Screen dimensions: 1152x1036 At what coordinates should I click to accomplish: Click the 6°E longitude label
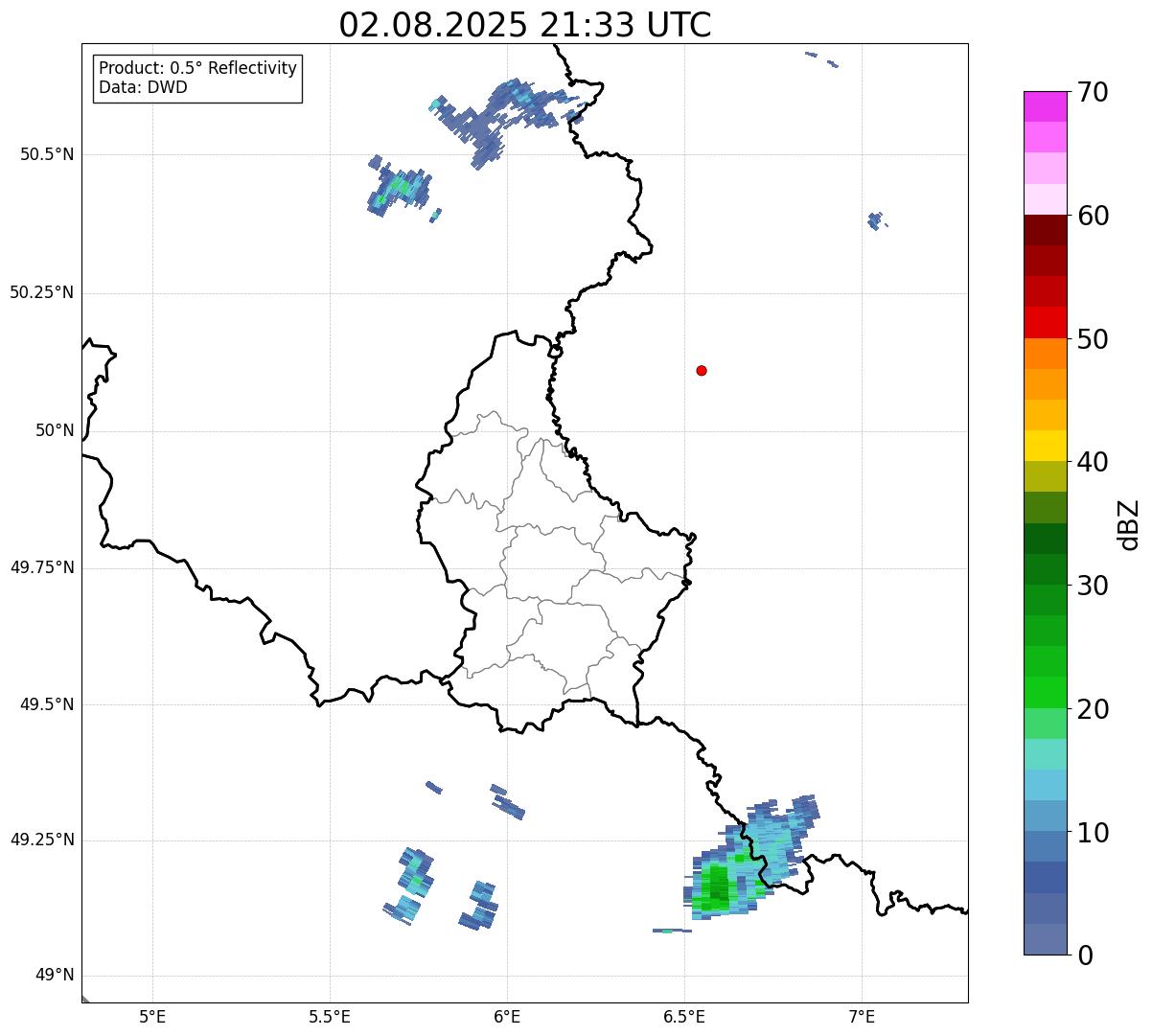coord(507,1016)
